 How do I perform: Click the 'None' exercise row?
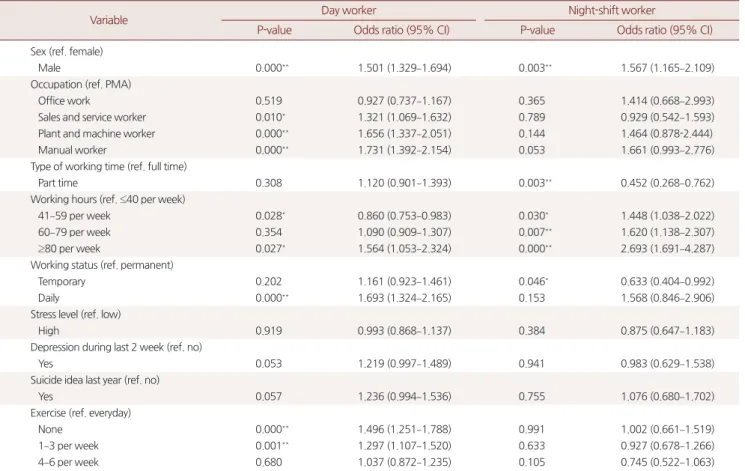click(x=50, y=429)
